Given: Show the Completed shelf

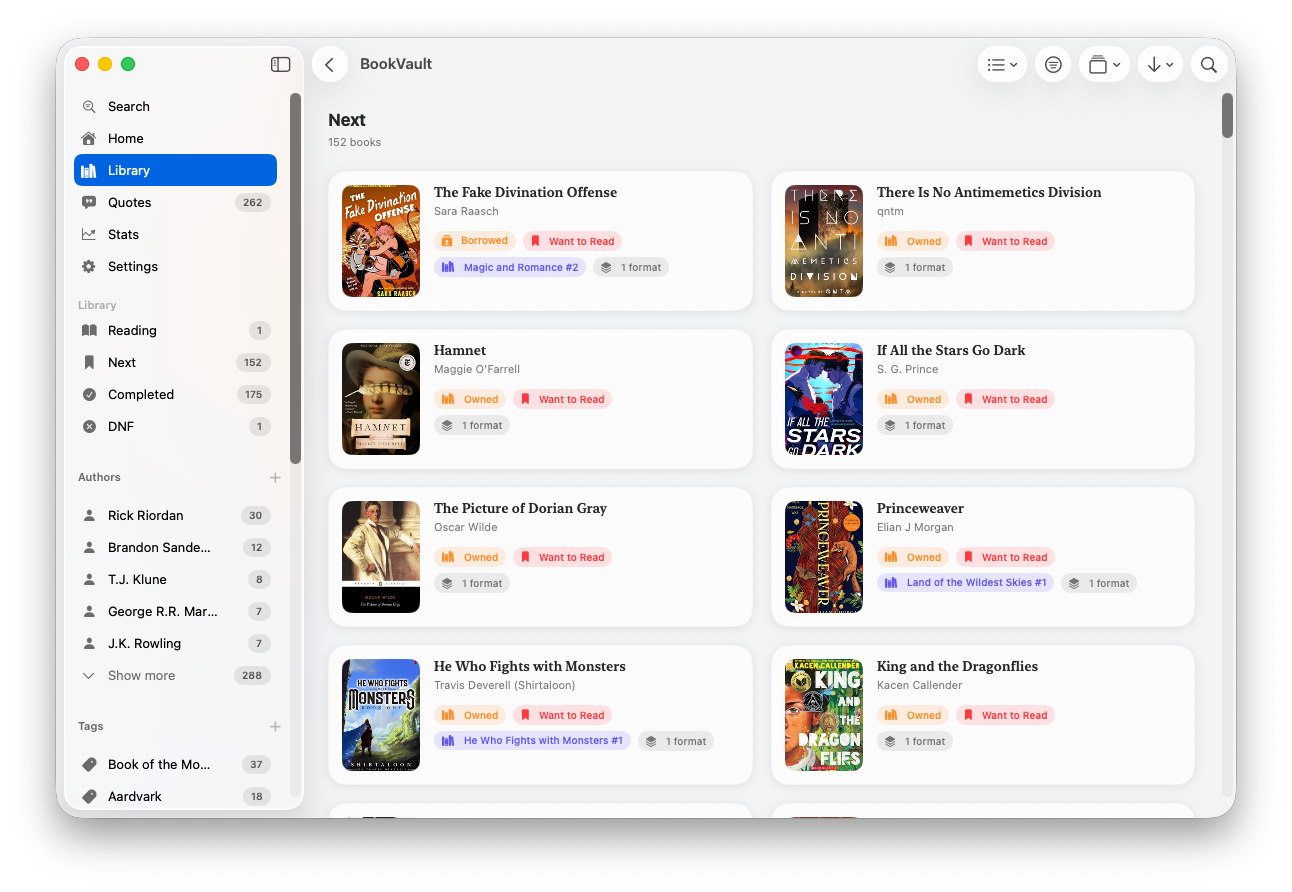Looking at the screenshot, I should click(x=175, y=394).
